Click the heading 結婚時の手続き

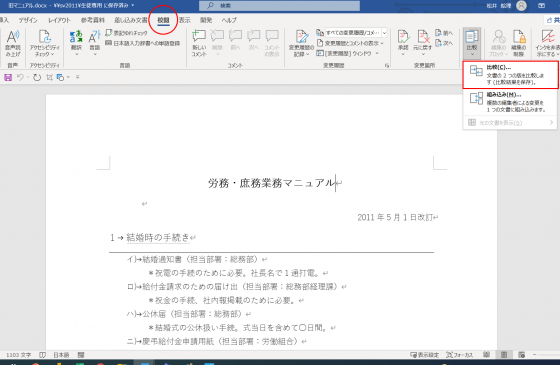tap(158, 238)
